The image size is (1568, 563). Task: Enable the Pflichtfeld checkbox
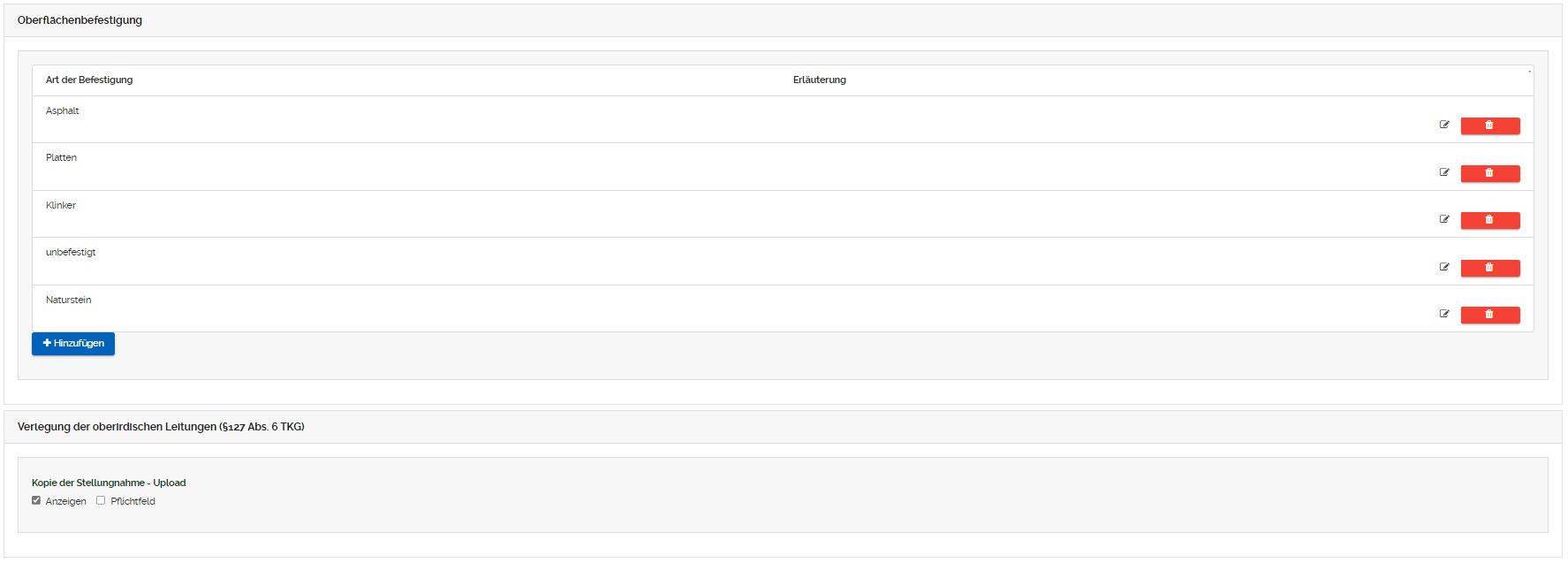click(x=101, y=500)
